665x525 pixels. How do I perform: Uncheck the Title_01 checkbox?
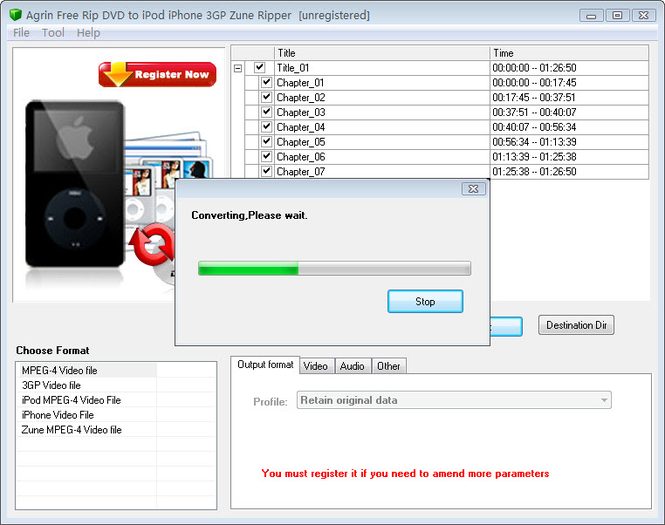[260, 67]
